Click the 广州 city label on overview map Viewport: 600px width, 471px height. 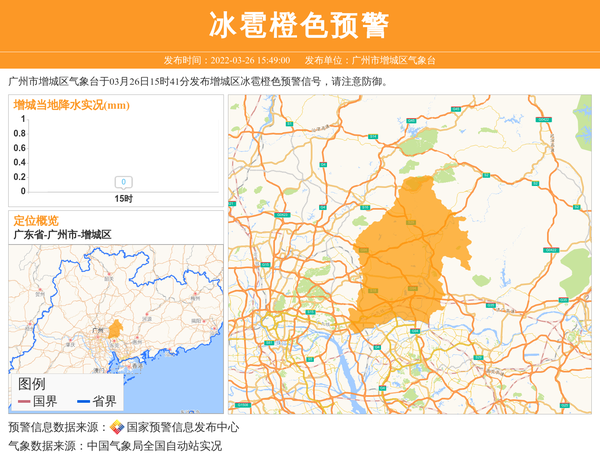click(97, 328)
